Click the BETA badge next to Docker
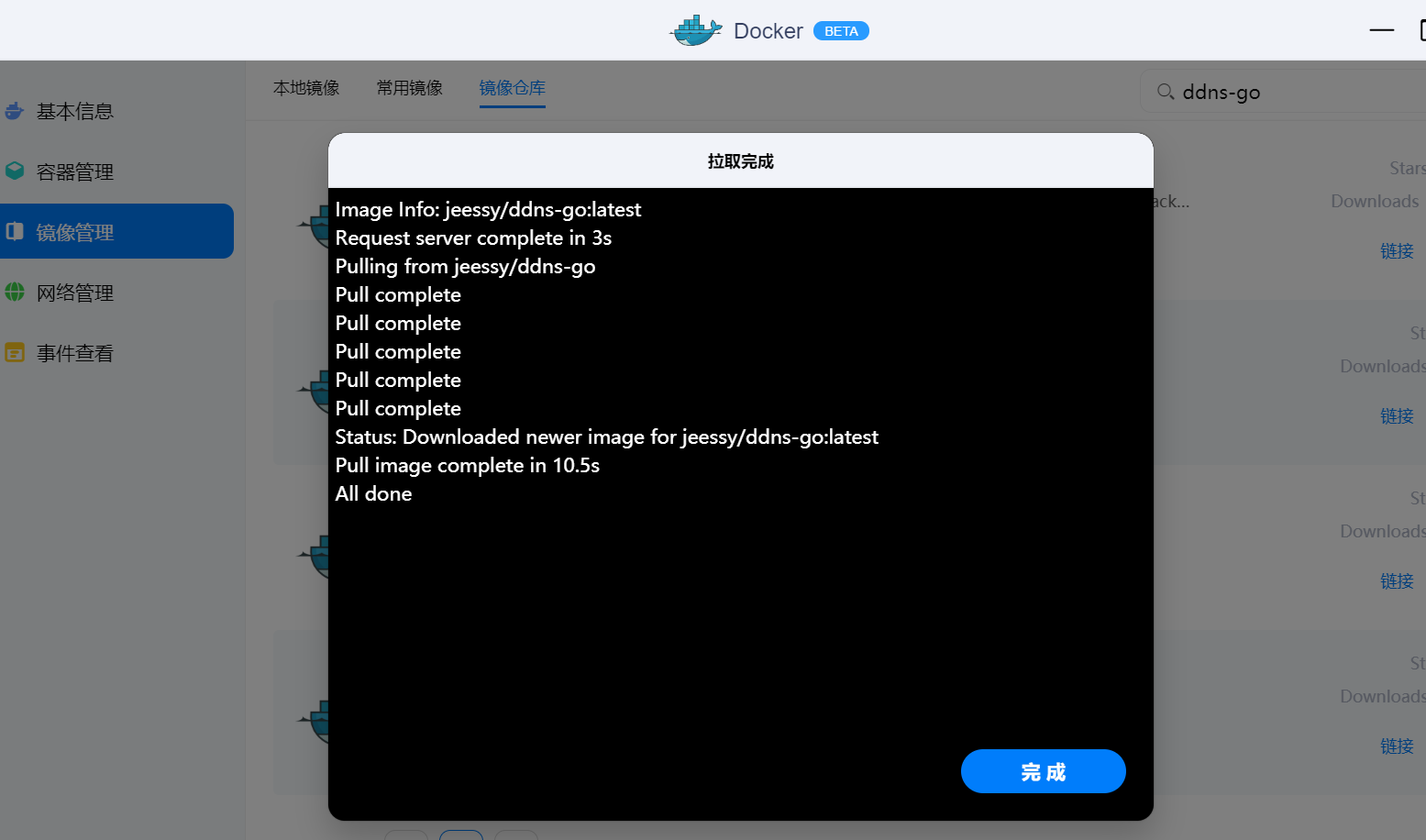Image resolution: width=1426 pixels, height=840 pixels. tap(841, 31)
